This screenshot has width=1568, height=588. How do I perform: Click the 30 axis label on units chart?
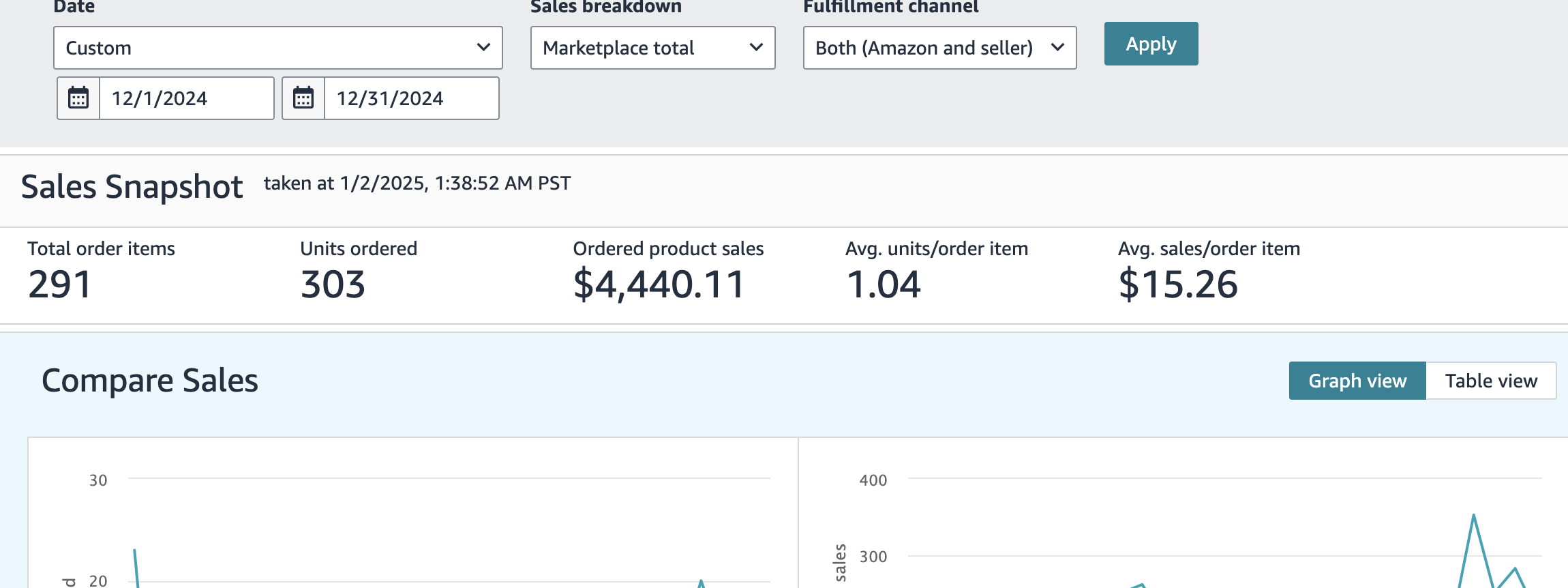(x=98, y=480)
